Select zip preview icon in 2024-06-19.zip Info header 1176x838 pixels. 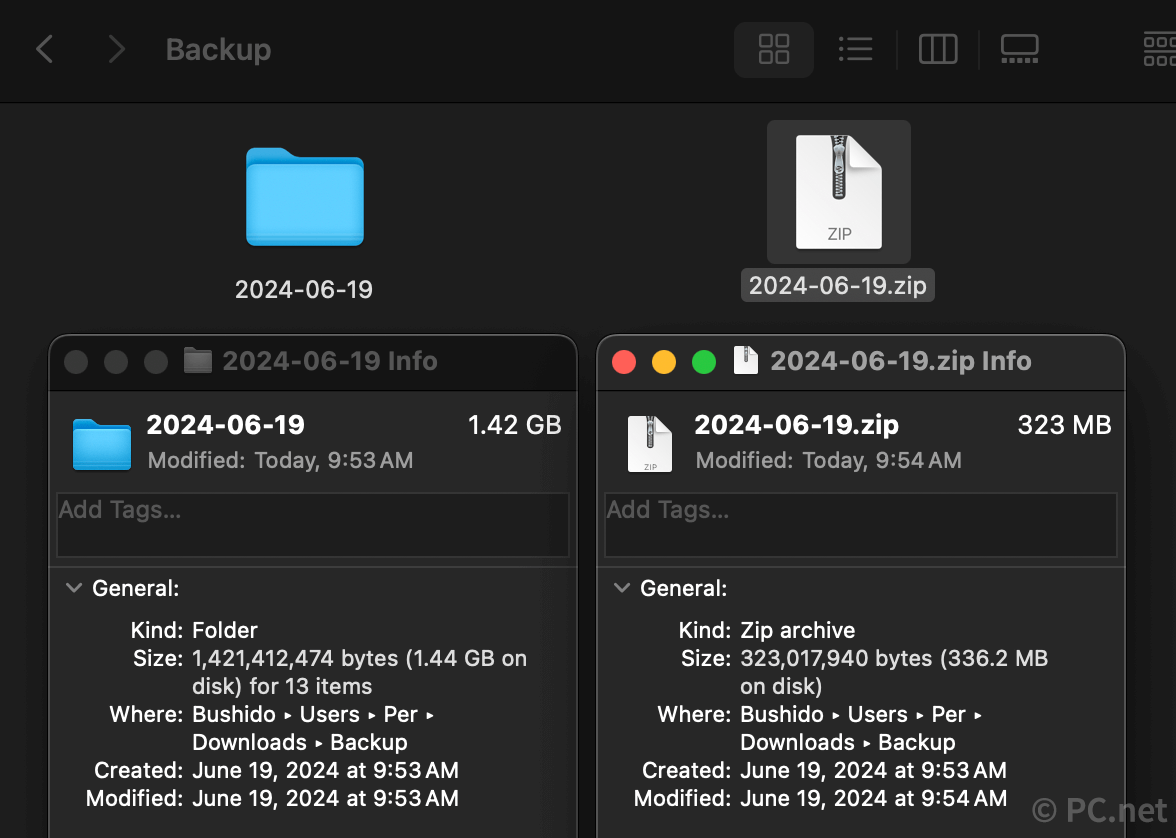pos(650,443)
